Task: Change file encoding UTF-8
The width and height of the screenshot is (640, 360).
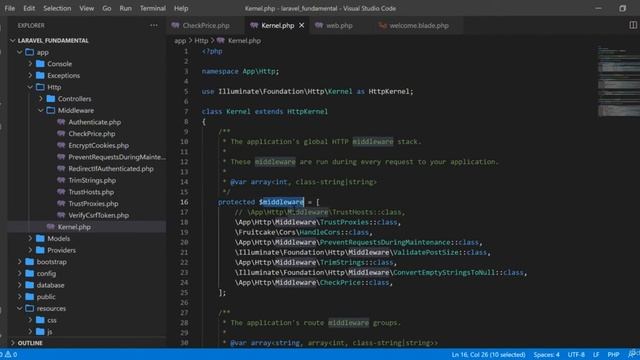Action: click(576, 355)
